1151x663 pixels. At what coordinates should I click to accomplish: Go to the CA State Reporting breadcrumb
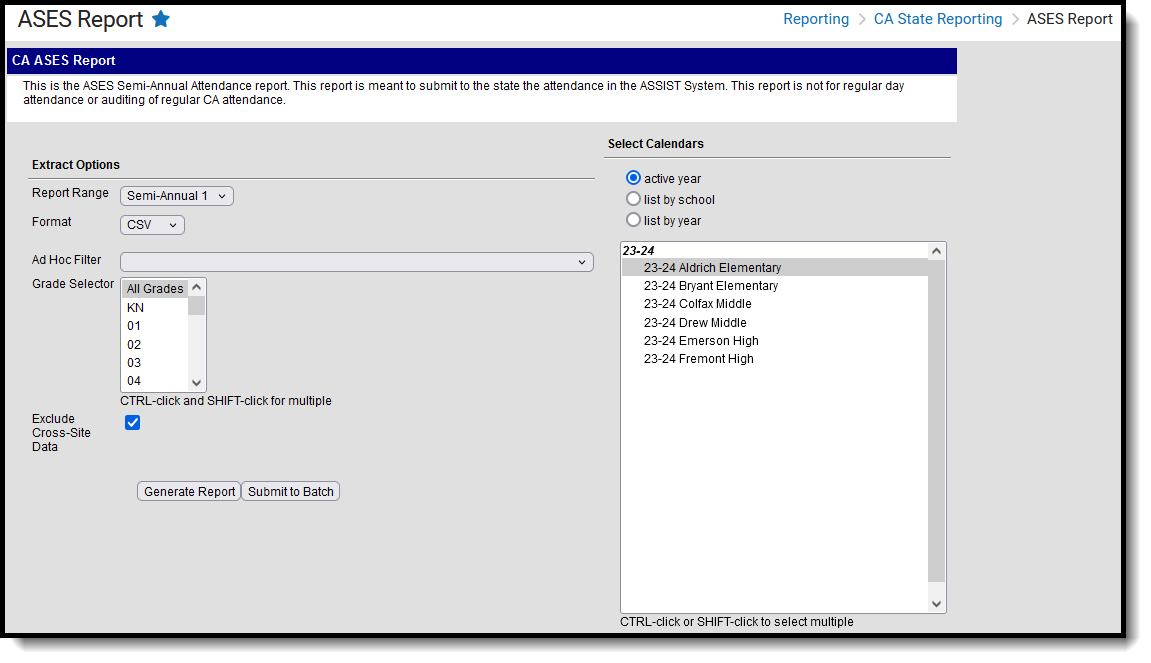click(x=937, y=19)
